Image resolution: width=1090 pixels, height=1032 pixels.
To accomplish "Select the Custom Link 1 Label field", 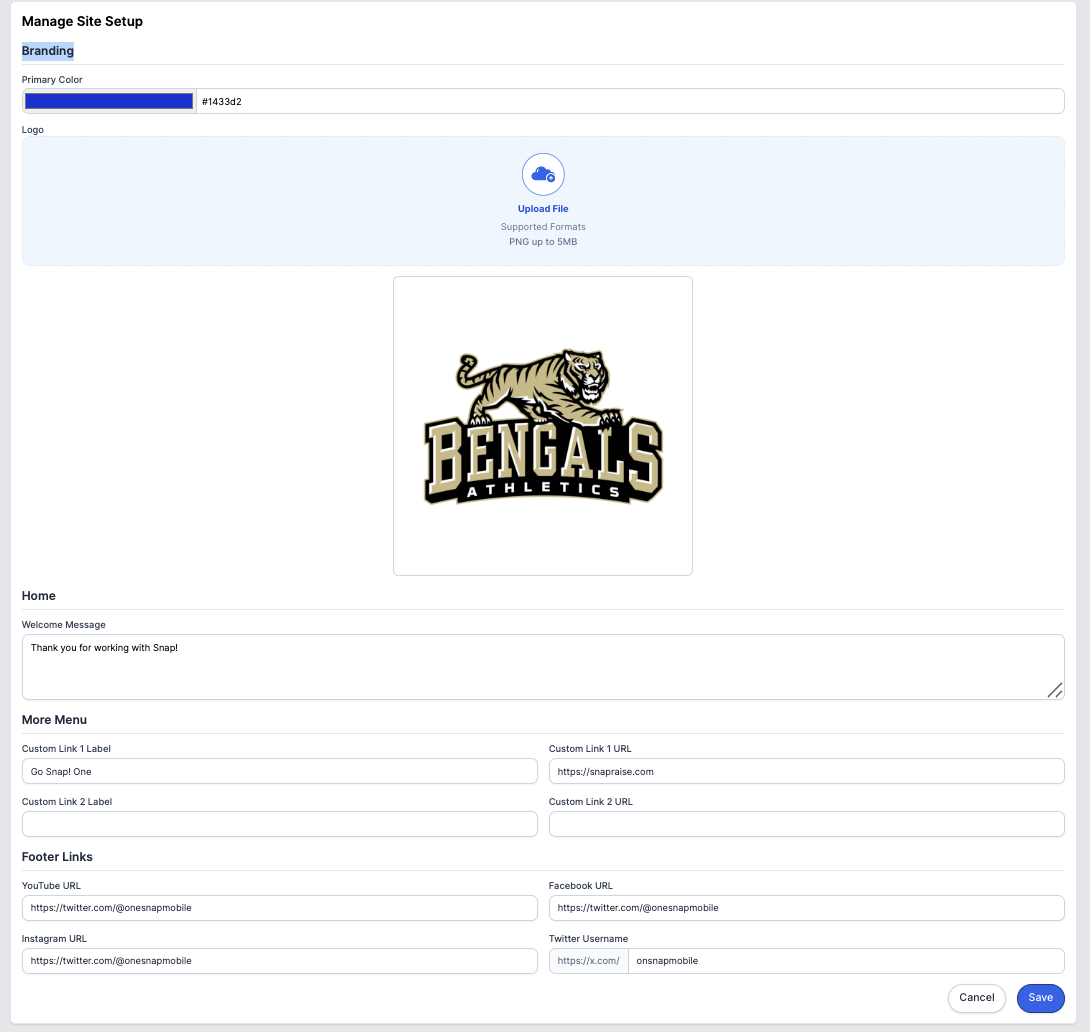I will 280,771.
